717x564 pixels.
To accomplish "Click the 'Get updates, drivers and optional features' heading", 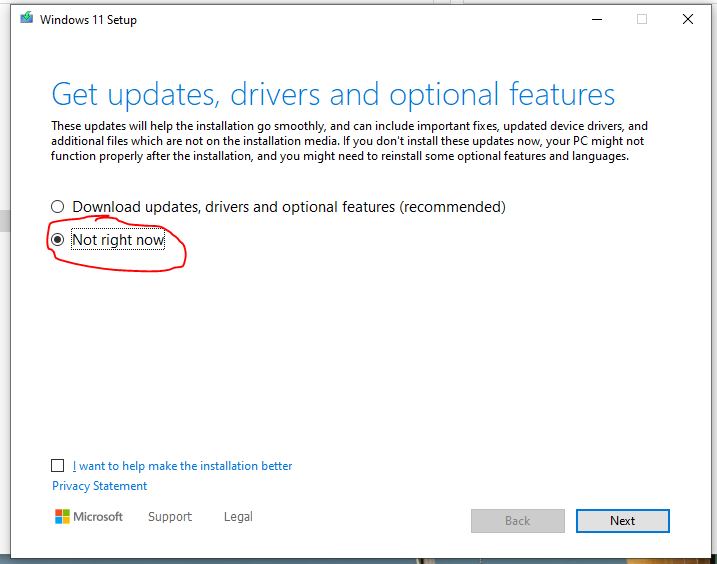I will click(333, 95).
